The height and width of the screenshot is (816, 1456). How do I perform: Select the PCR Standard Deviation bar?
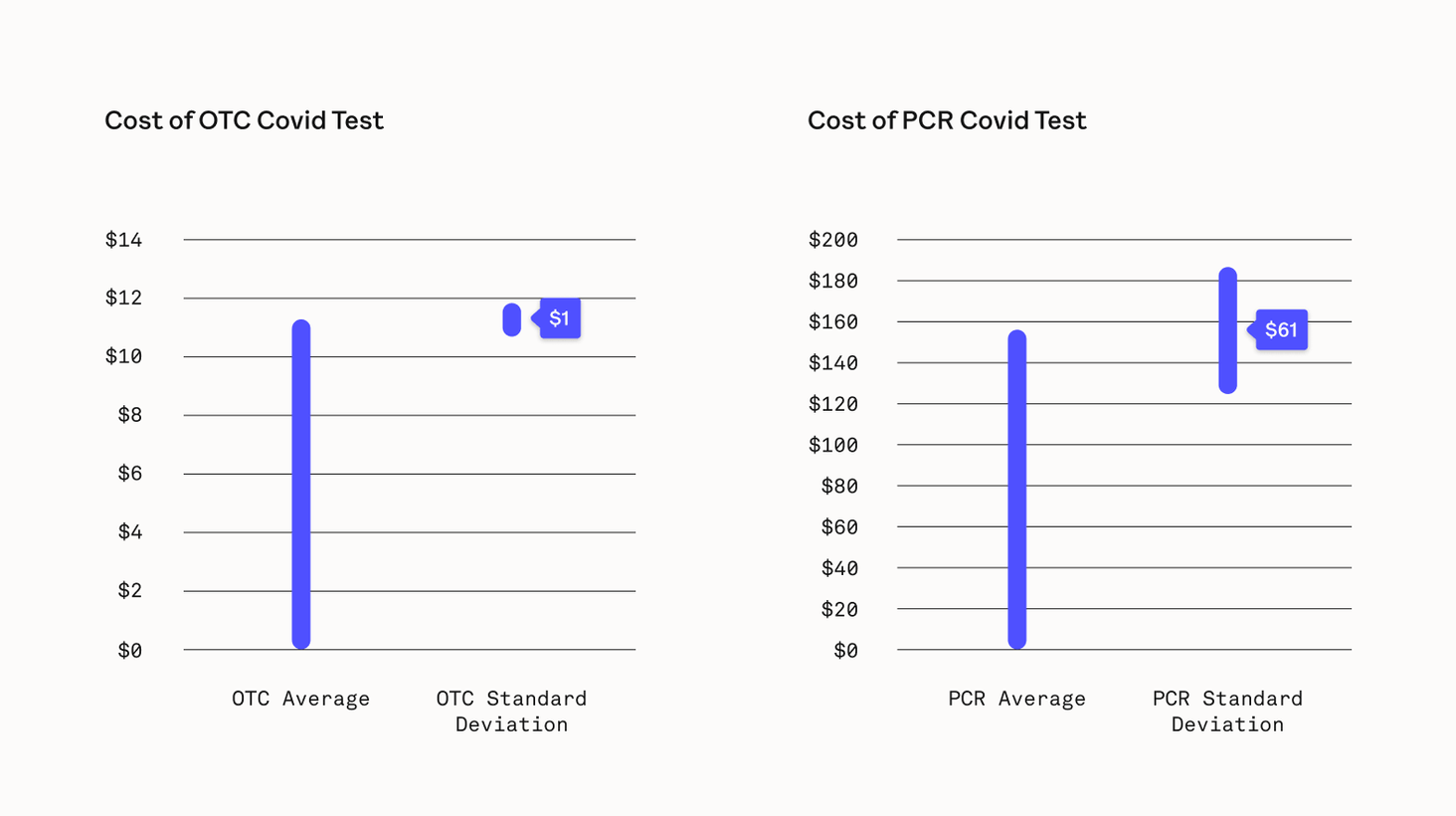[1228, 330]
